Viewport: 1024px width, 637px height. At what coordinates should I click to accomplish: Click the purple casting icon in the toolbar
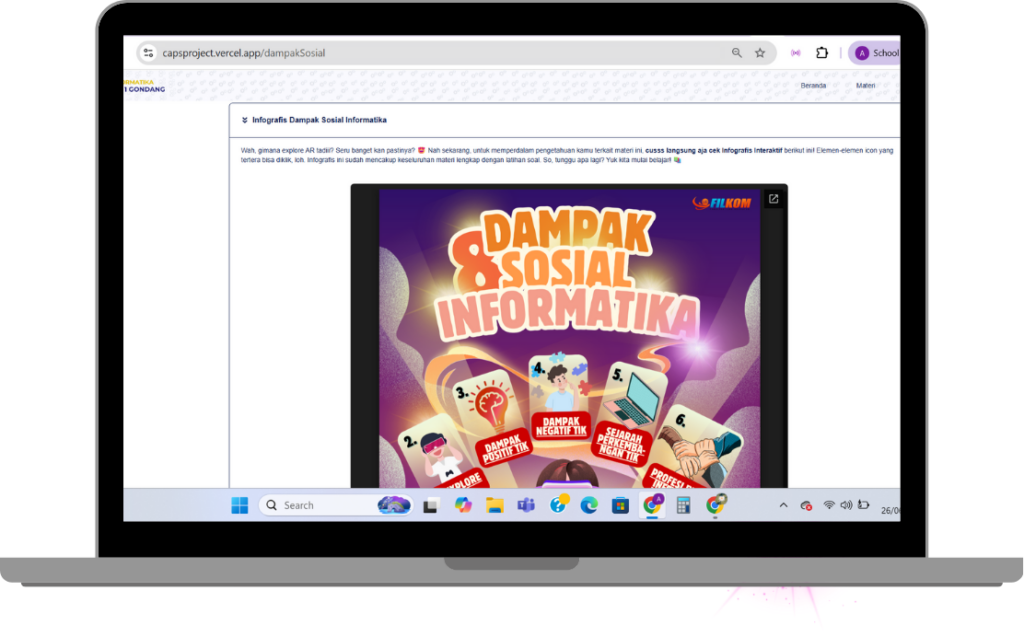click(x=796, y=52)
